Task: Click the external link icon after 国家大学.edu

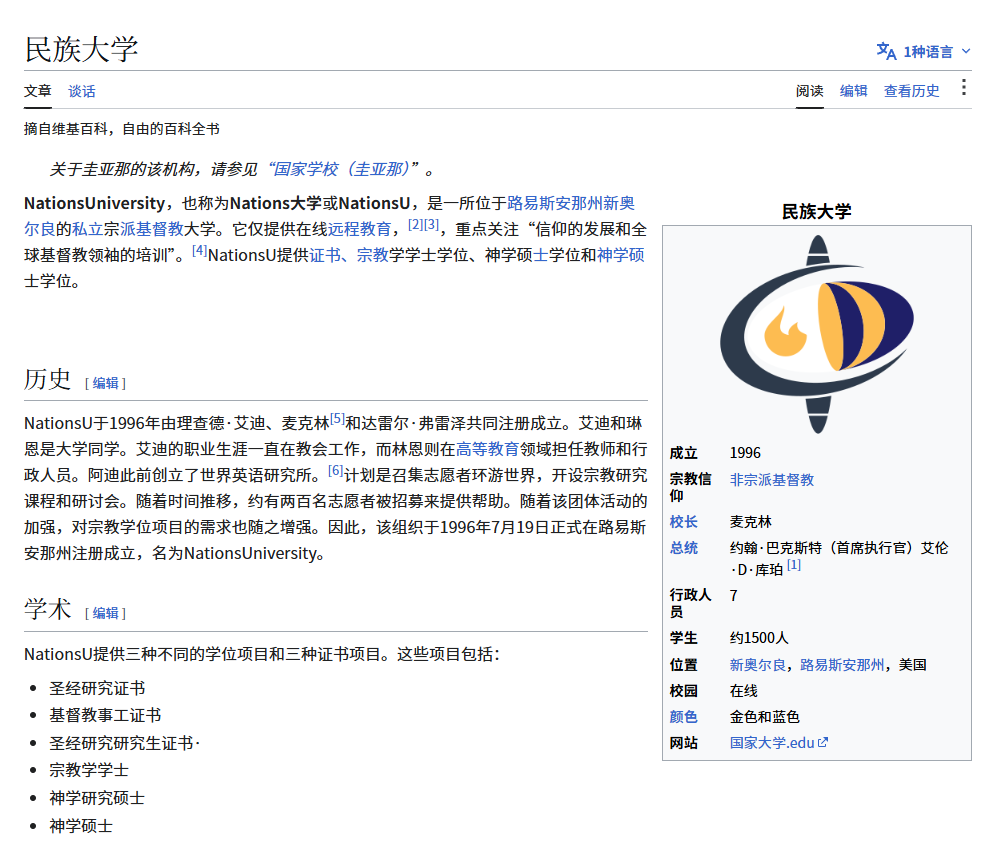Action: click(x=823, y=743)
